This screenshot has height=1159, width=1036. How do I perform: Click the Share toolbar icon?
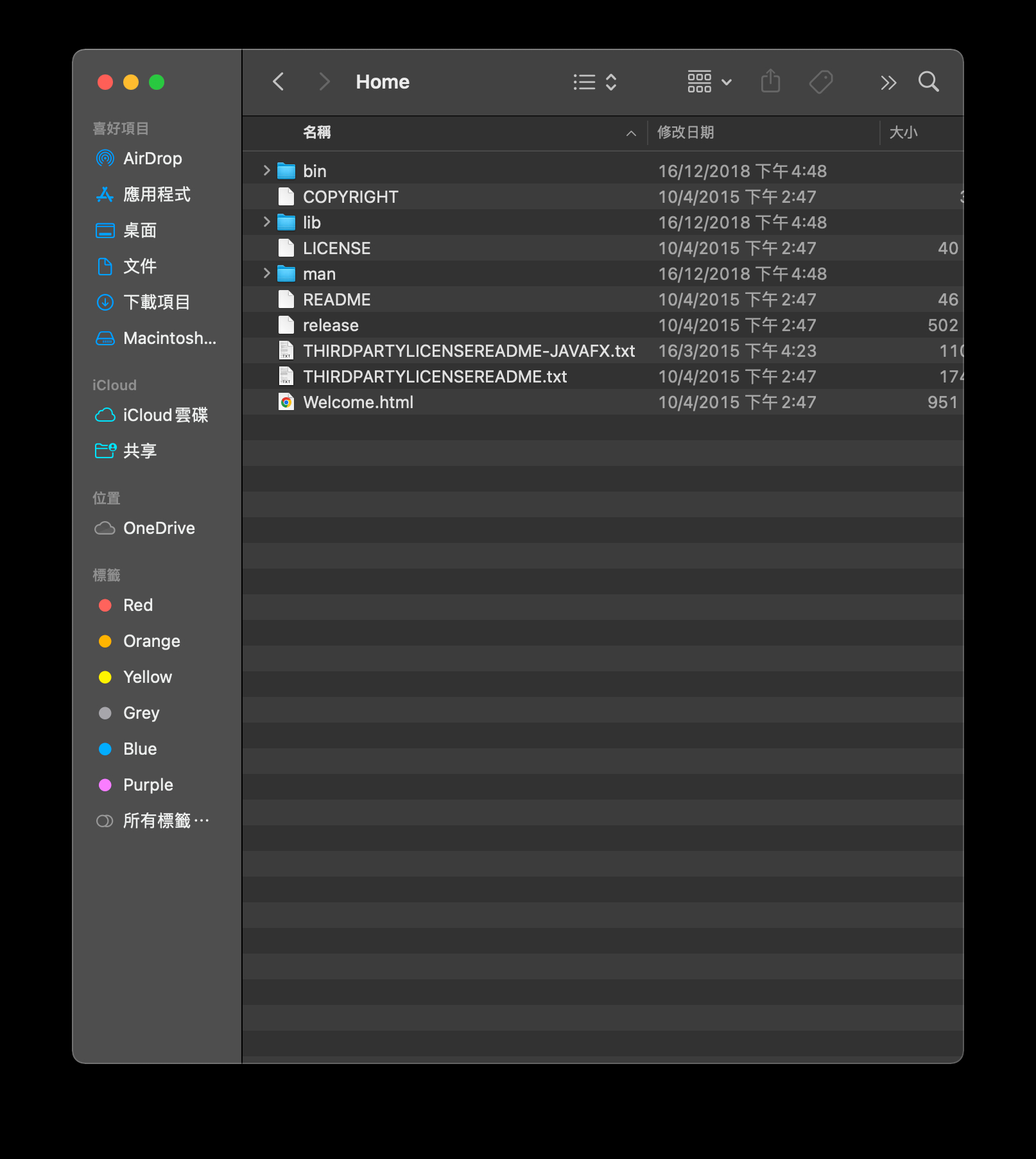click(770, 82)
